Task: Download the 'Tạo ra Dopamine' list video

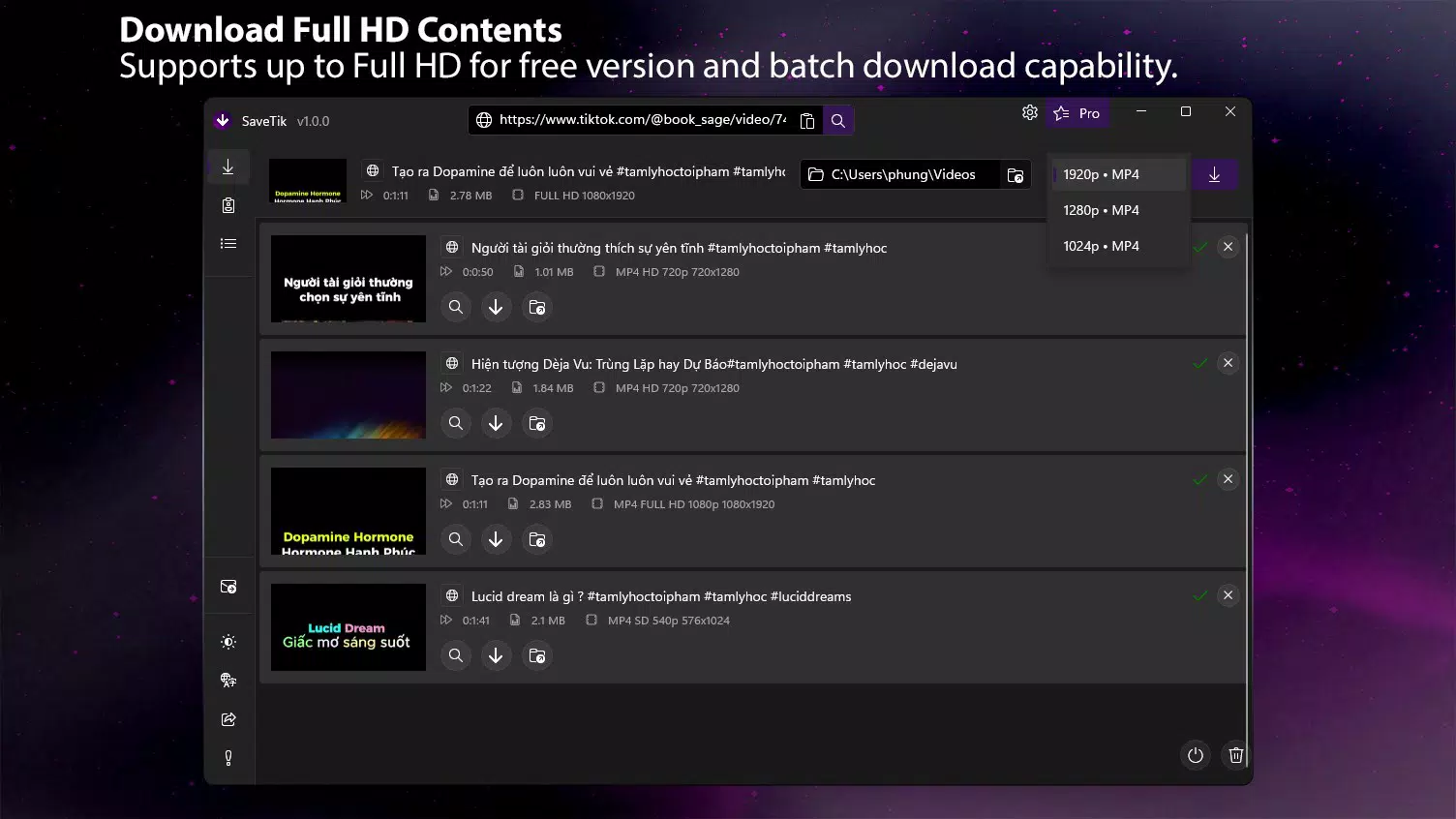Action: [x=496, y=540]
